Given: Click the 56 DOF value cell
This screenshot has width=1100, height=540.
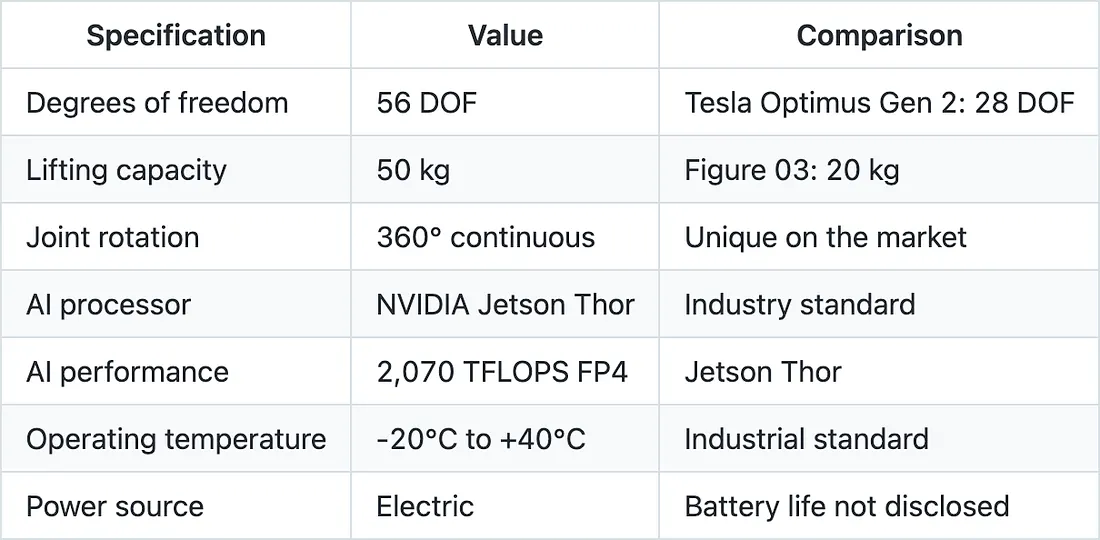Looking at the screenshot, I should click(x=427, y=103).
